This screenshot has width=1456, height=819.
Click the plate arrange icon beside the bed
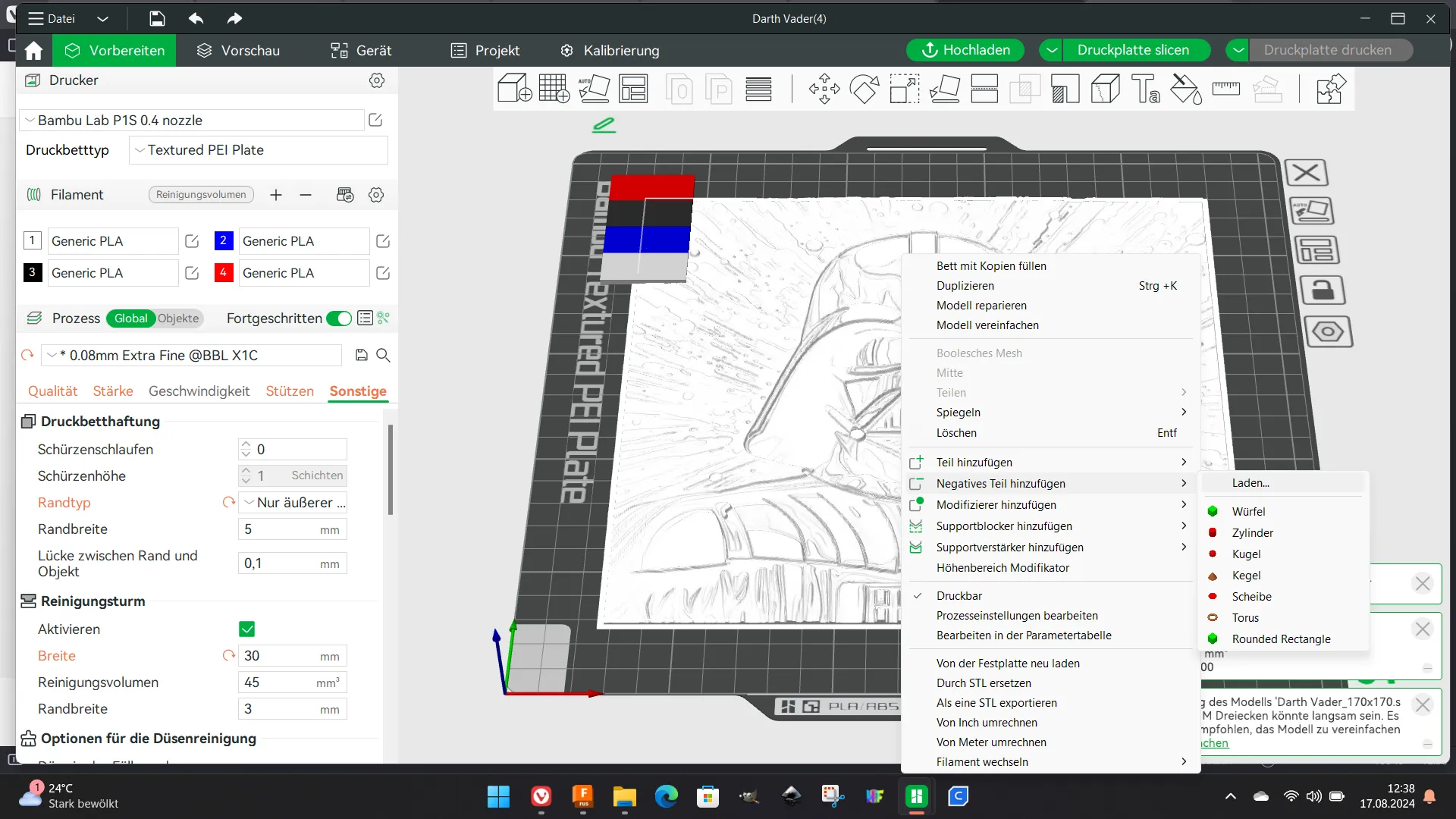[1316, 250]
